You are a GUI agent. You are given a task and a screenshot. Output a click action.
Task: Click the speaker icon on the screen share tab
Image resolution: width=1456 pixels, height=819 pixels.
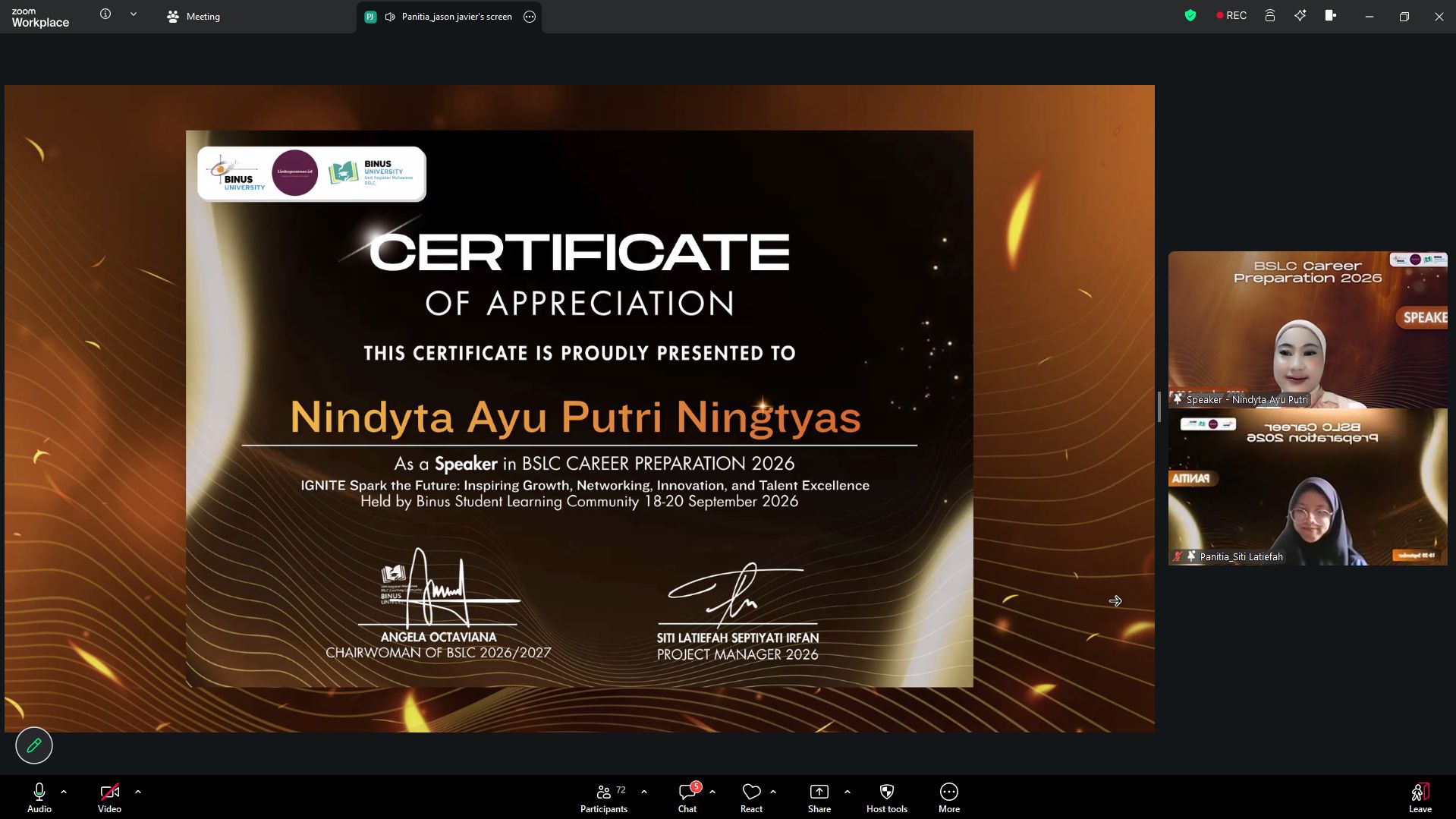click(390, 17)
